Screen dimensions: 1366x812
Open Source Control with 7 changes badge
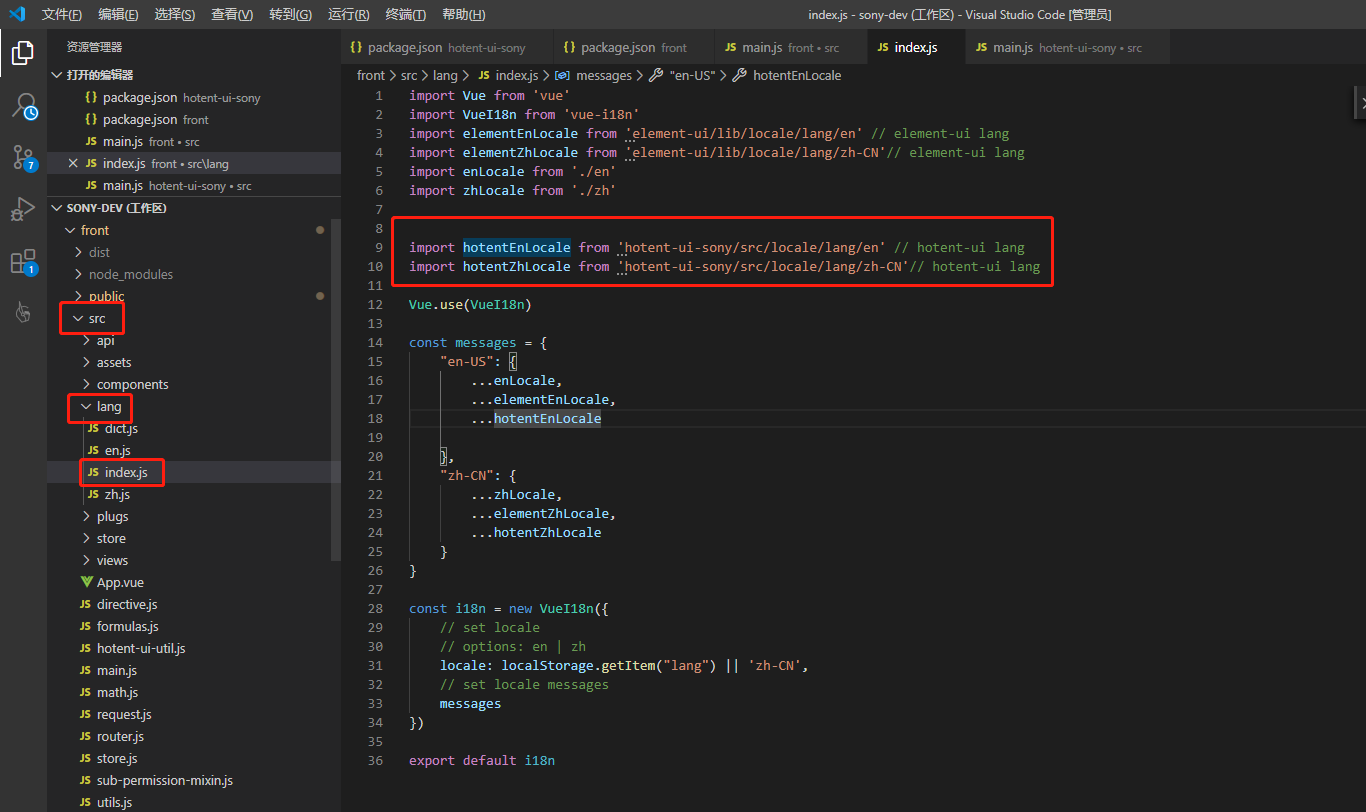click(23, 158)
